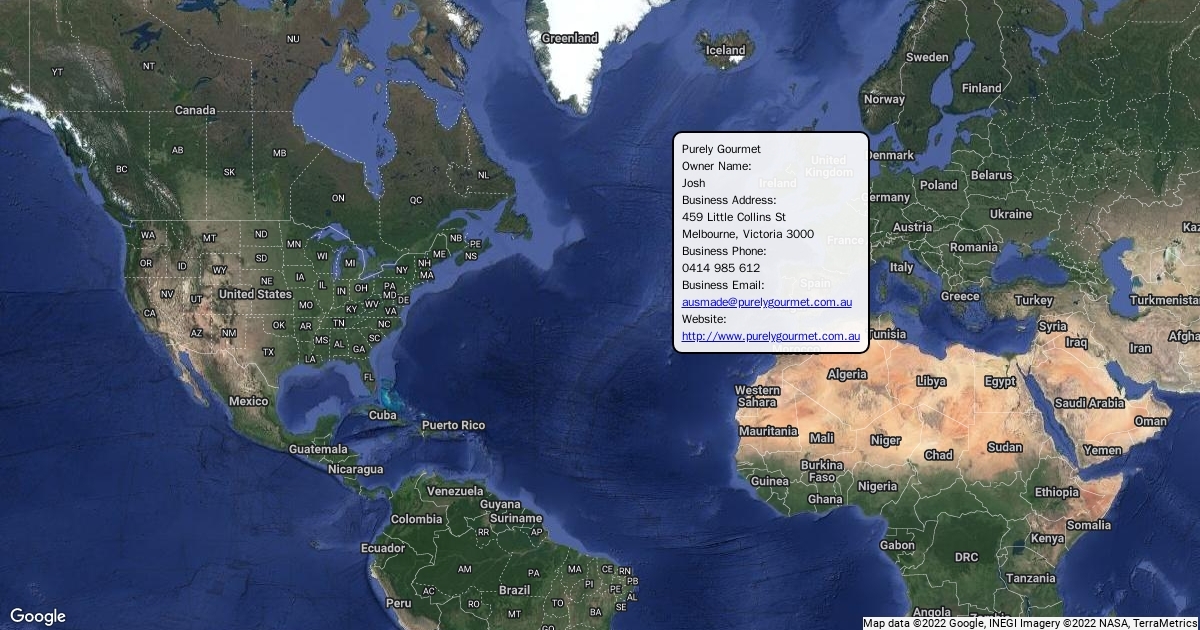Click the Sweden label on the map
This screenshot has height=630, width=1200.
(x=927, y=57)
